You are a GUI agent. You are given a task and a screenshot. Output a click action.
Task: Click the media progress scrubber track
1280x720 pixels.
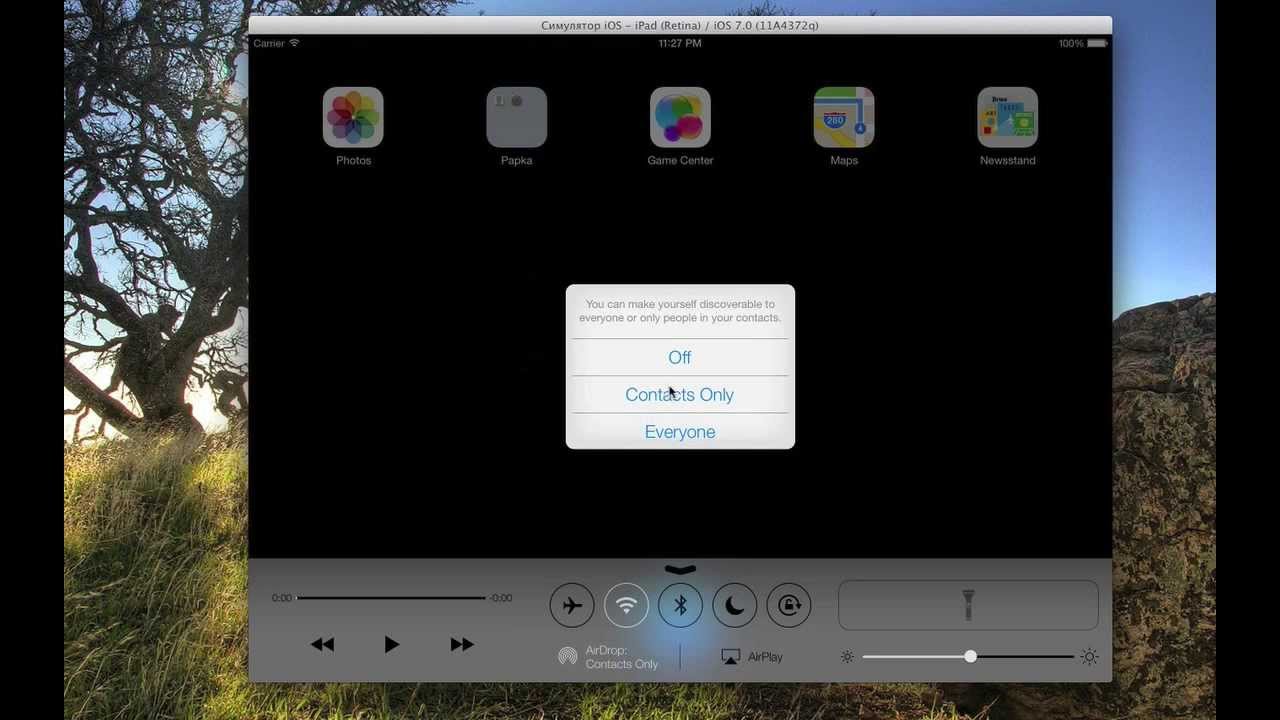391,598
